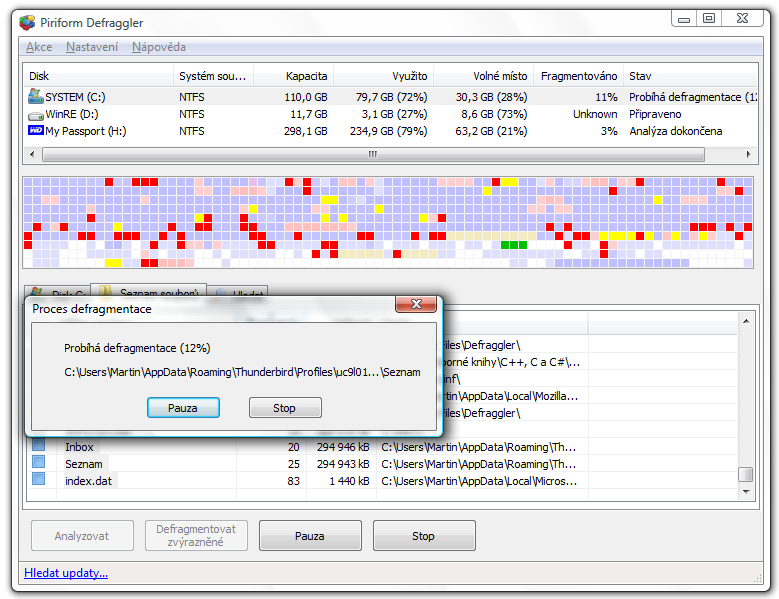Screen dimensions: 779x599
Task: Select the My Passport (H:) row name
Action: 86,131
